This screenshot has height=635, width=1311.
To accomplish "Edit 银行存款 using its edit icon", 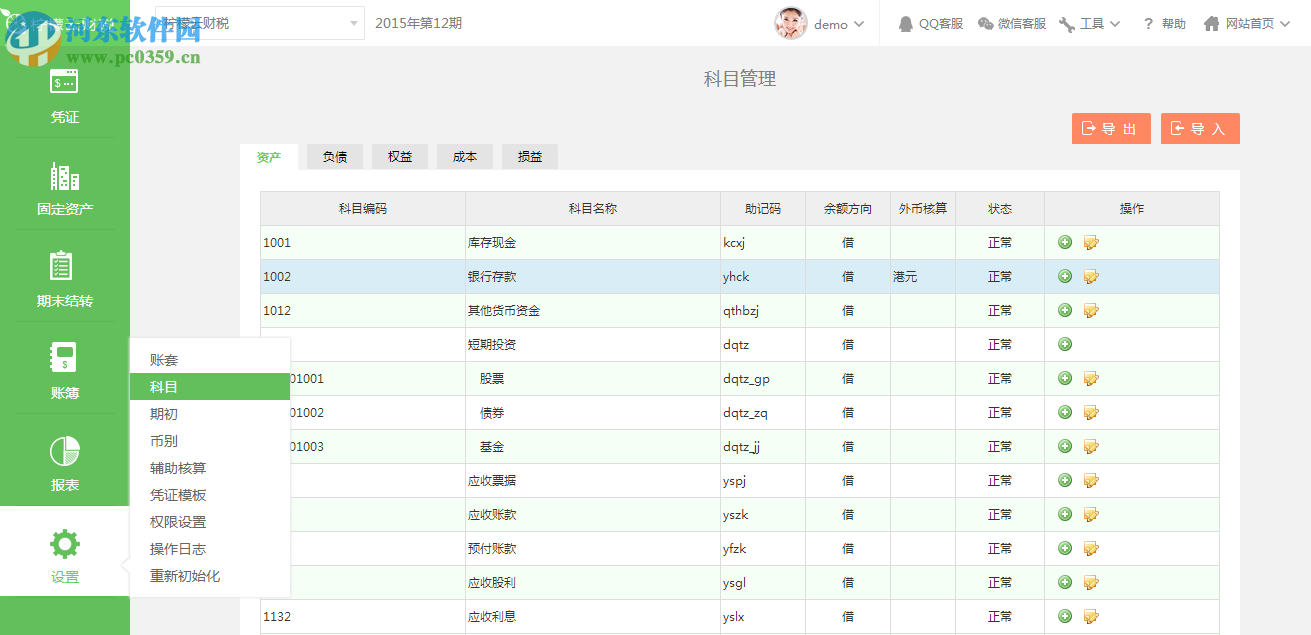I will click(1090, 276).
